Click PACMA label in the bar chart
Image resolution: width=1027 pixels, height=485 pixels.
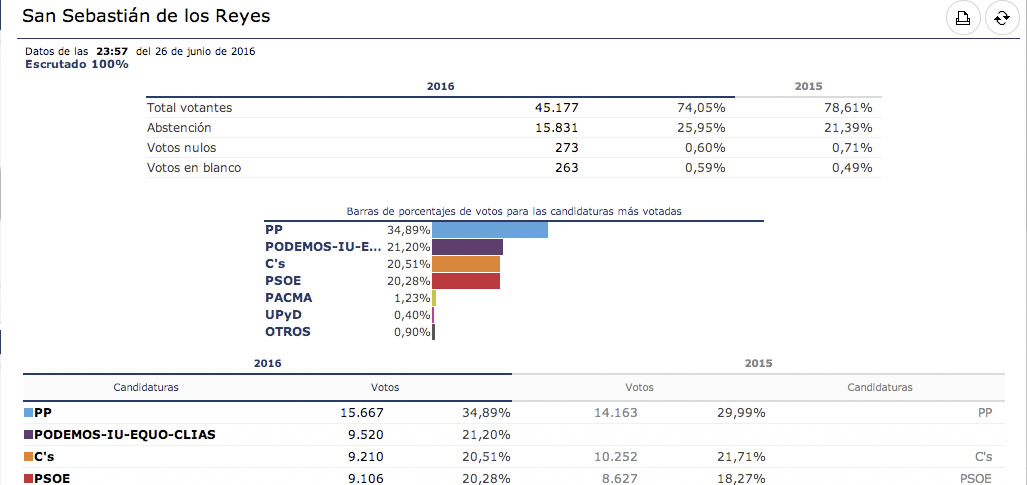289,298
